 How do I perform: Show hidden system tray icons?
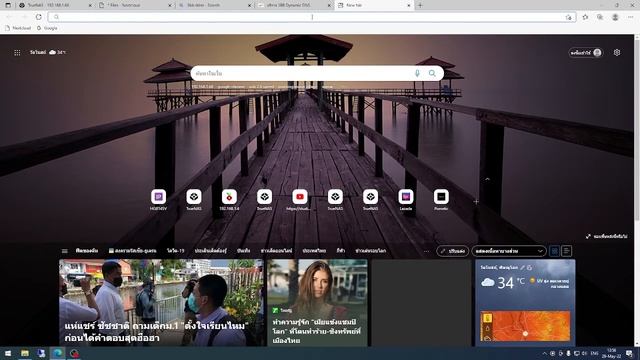(x=544, y=353)
